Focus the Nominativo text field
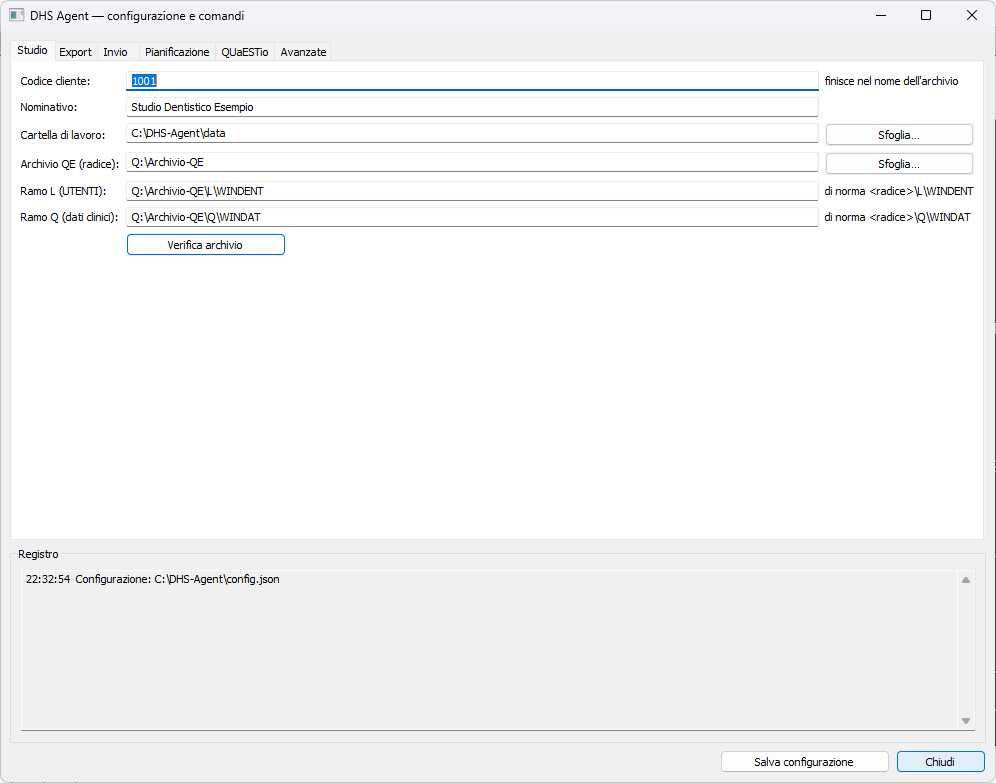This screenshot has height=783, width=996. tap(472, 107)
